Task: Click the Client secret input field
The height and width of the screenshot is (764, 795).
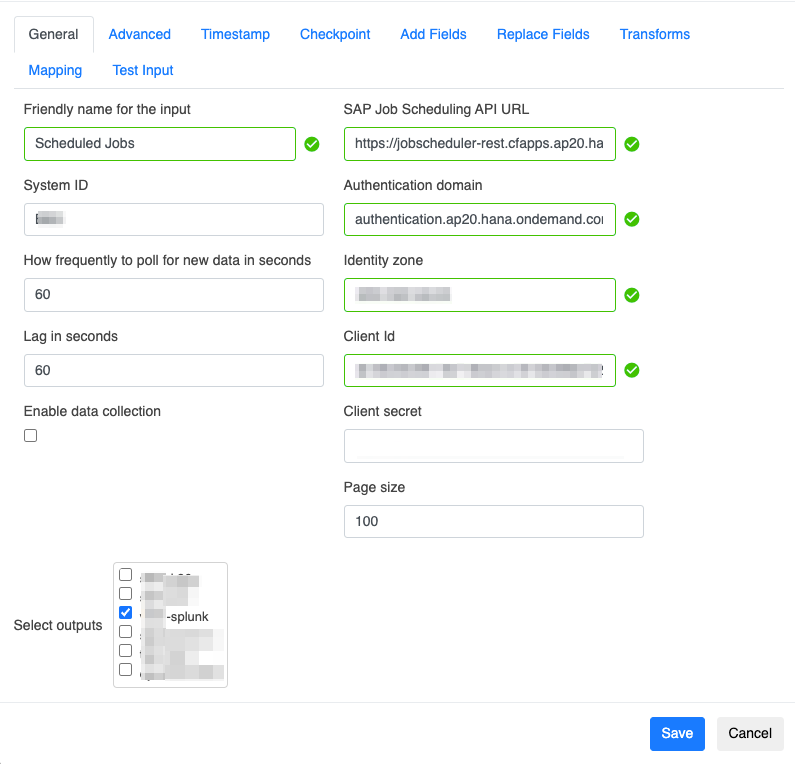Action: (493, 446)
